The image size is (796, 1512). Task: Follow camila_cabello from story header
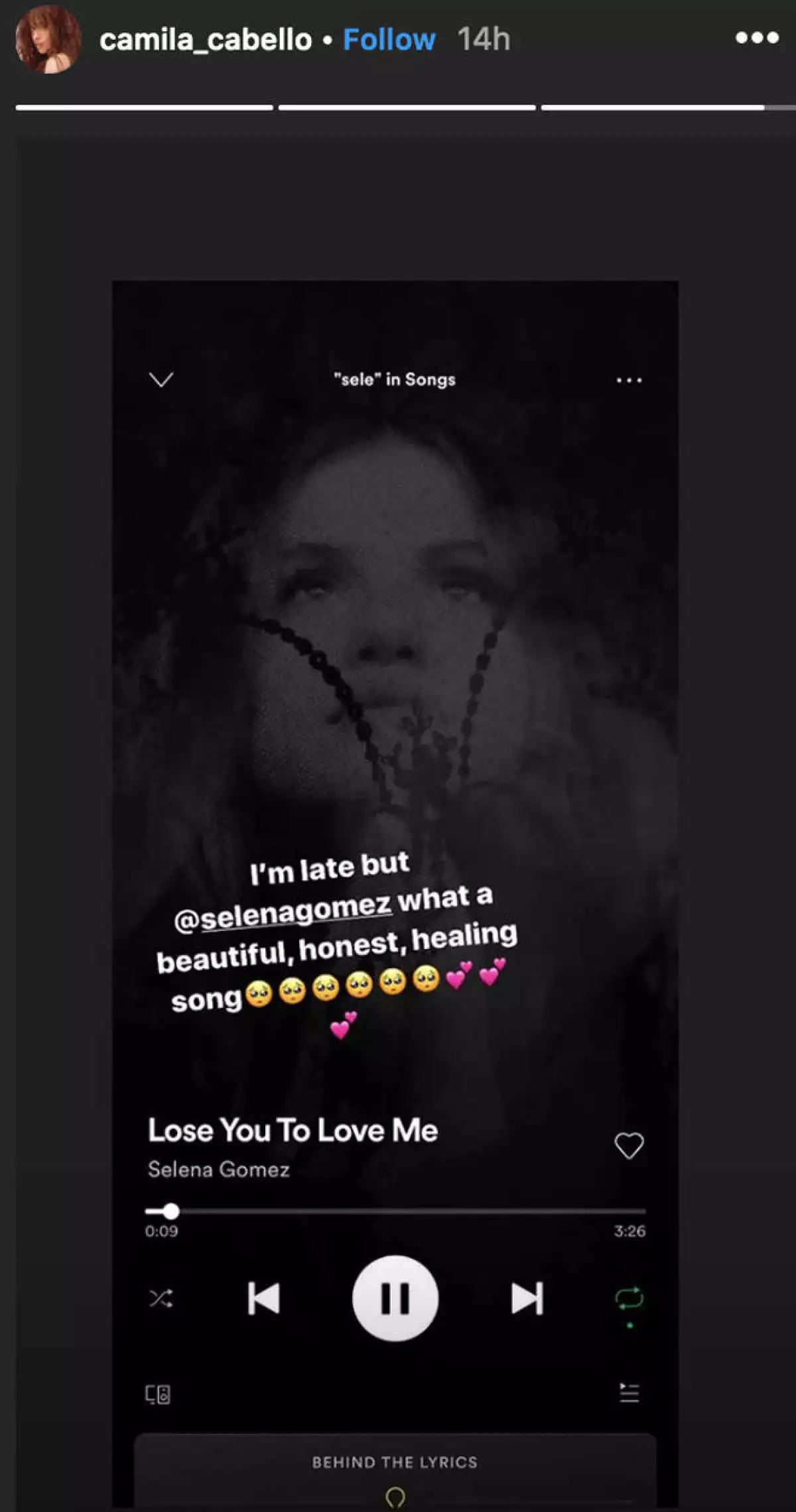pos(389,40)
